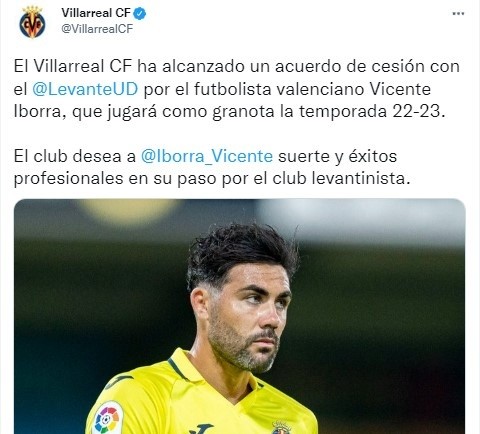Click the Villarreal crest on the jersey
Screen dimensions: 480x434
281,427
